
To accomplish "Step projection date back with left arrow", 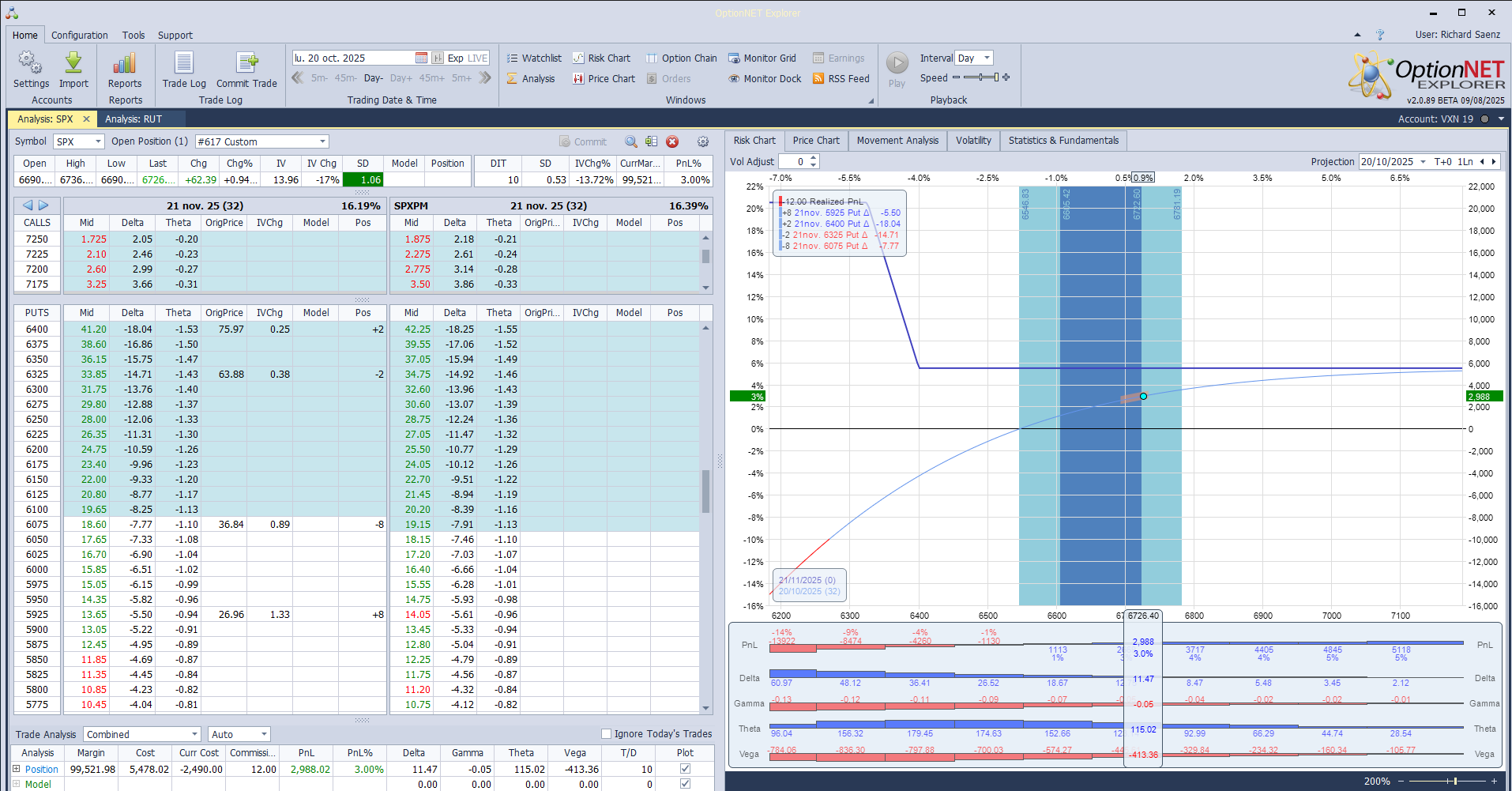I will point(1482,161).
